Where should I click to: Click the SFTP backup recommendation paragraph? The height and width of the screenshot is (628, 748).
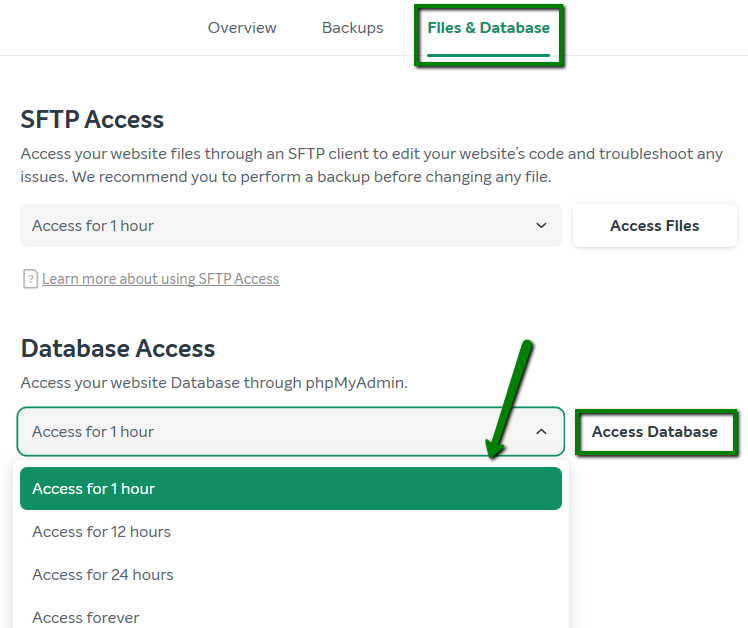coord(372,165)
